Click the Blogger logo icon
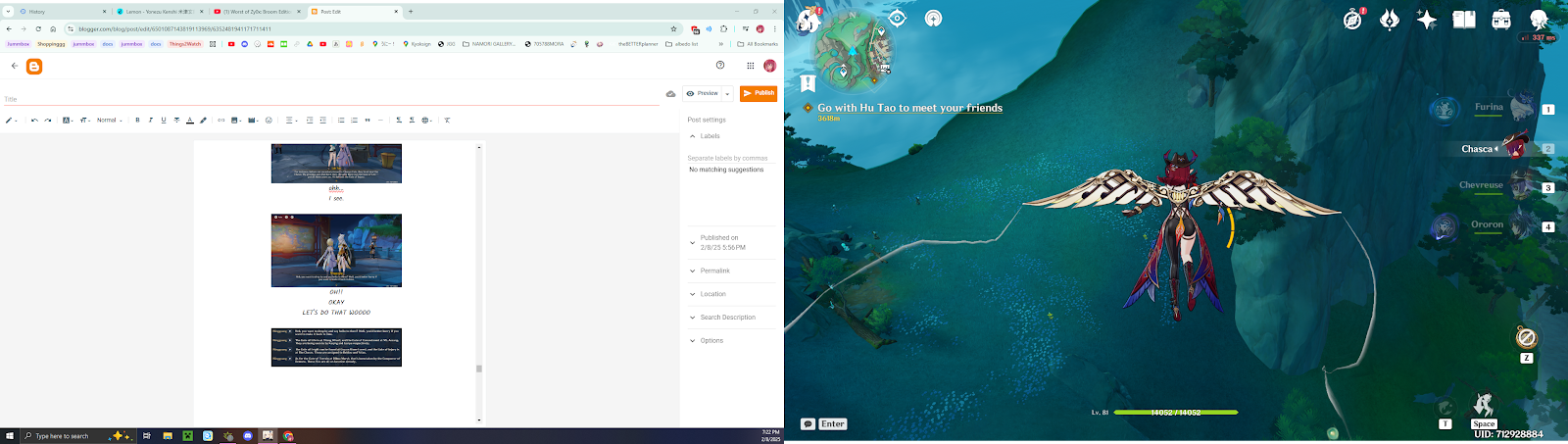The width and height of the screenshot is (1568, 444). tap(34, 67)
